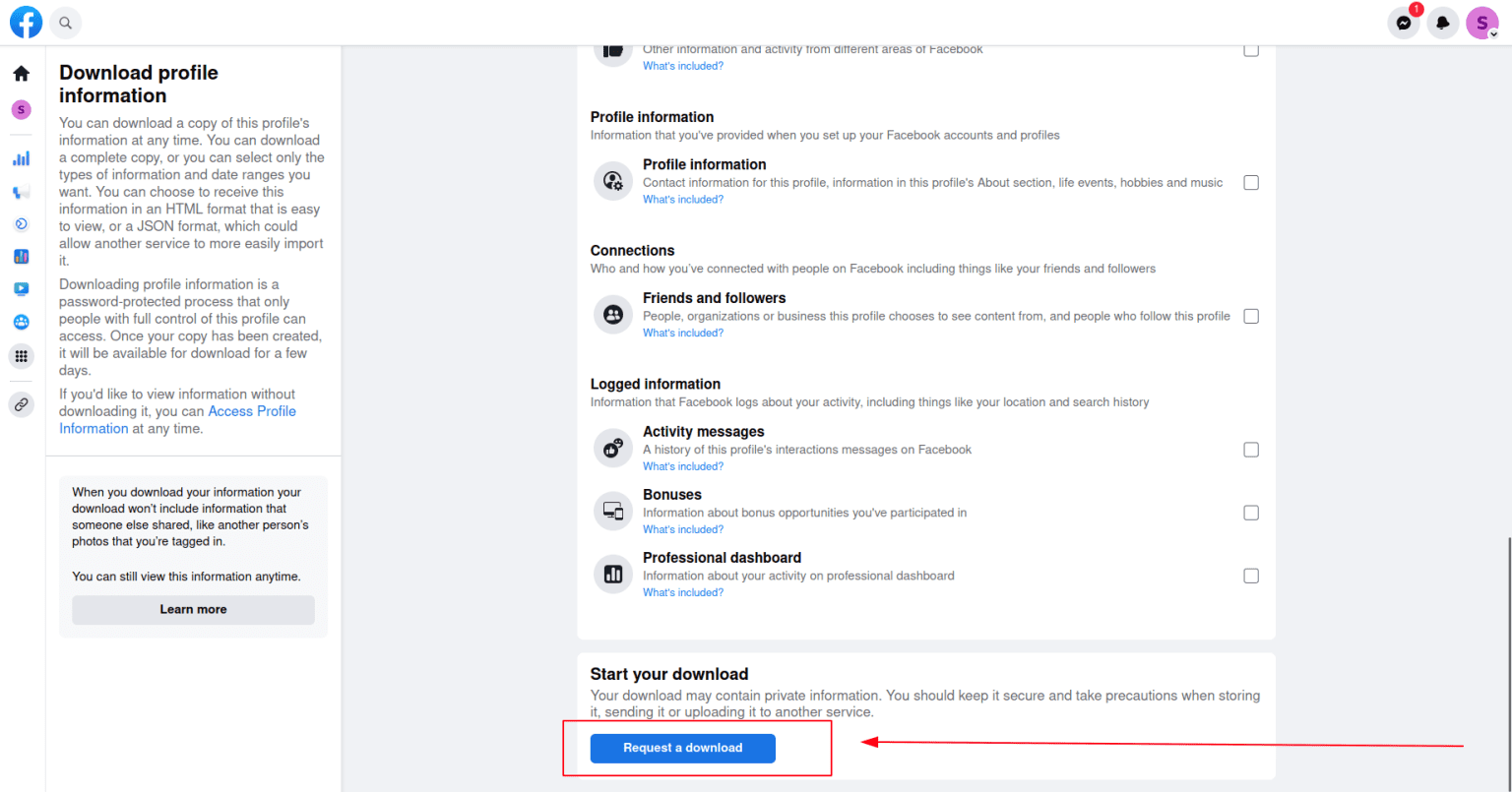
Task: Click Learn more about shared information
Action: (x=193, y=609)
